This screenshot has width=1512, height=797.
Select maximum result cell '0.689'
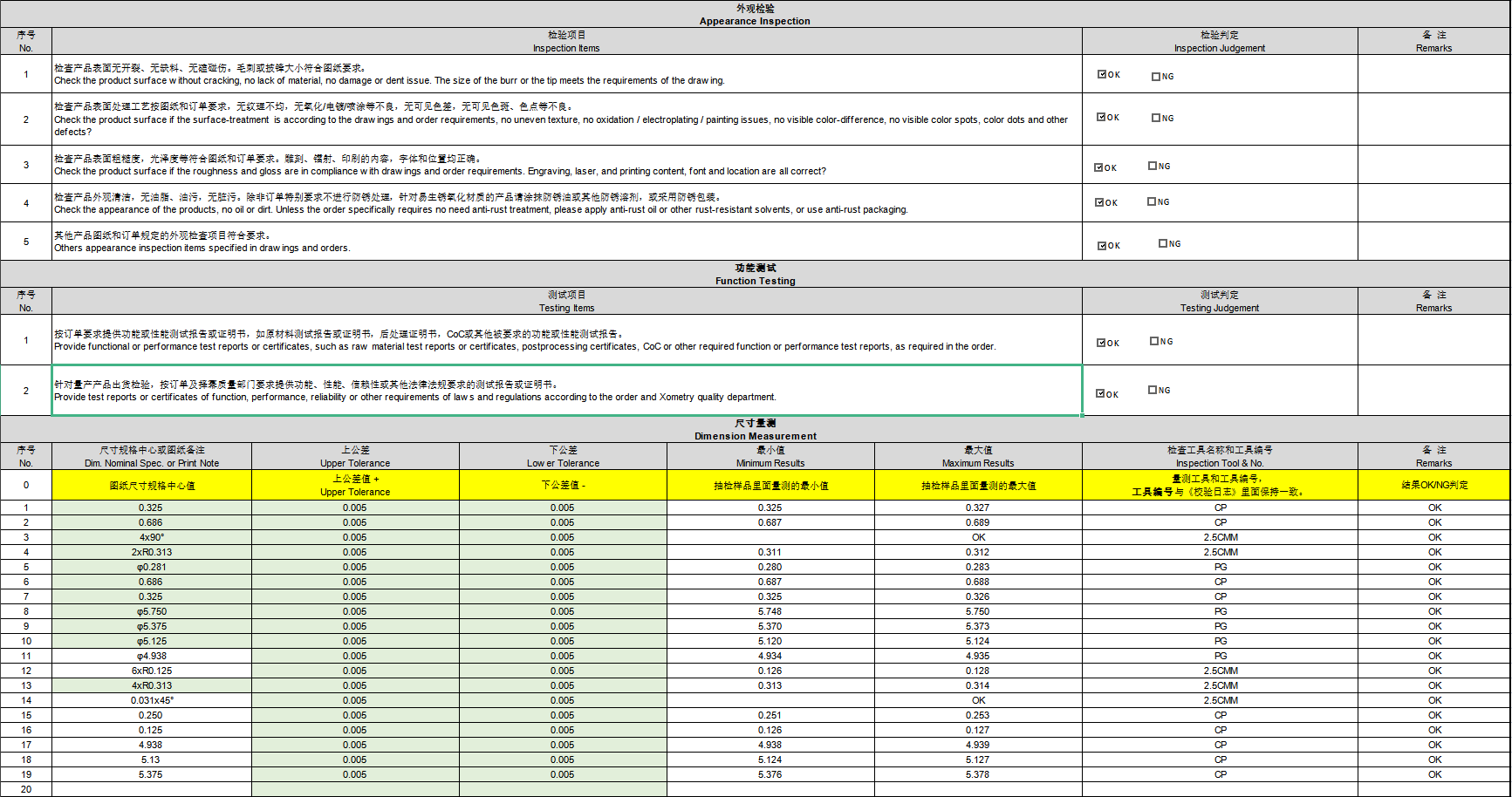pos(978,522)
